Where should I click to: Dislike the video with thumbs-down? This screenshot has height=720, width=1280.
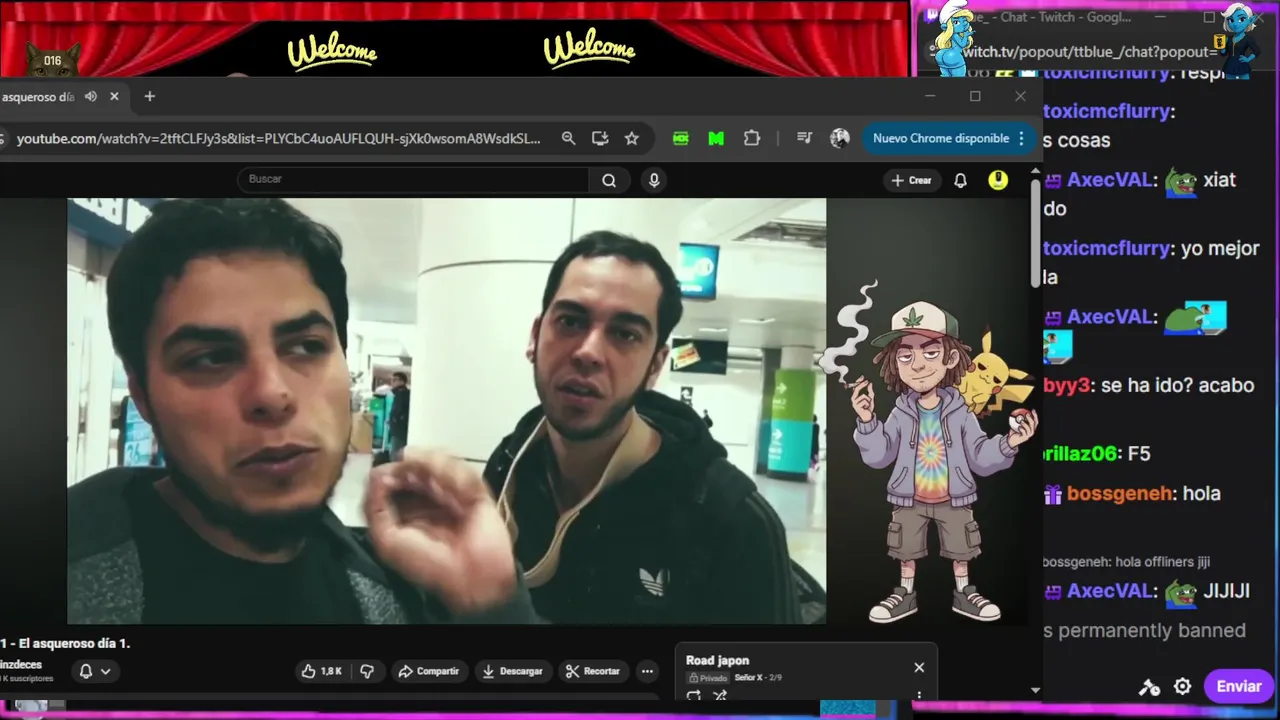click(367, 671)
